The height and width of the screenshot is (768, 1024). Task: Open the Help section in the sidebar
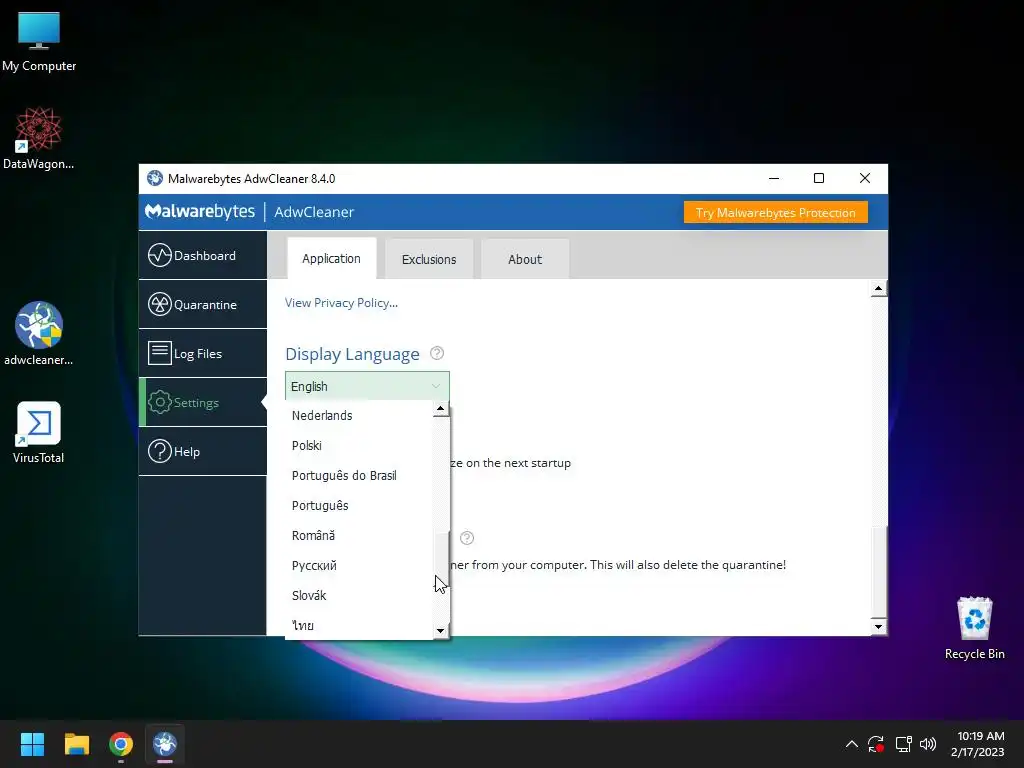coord(202,451)
